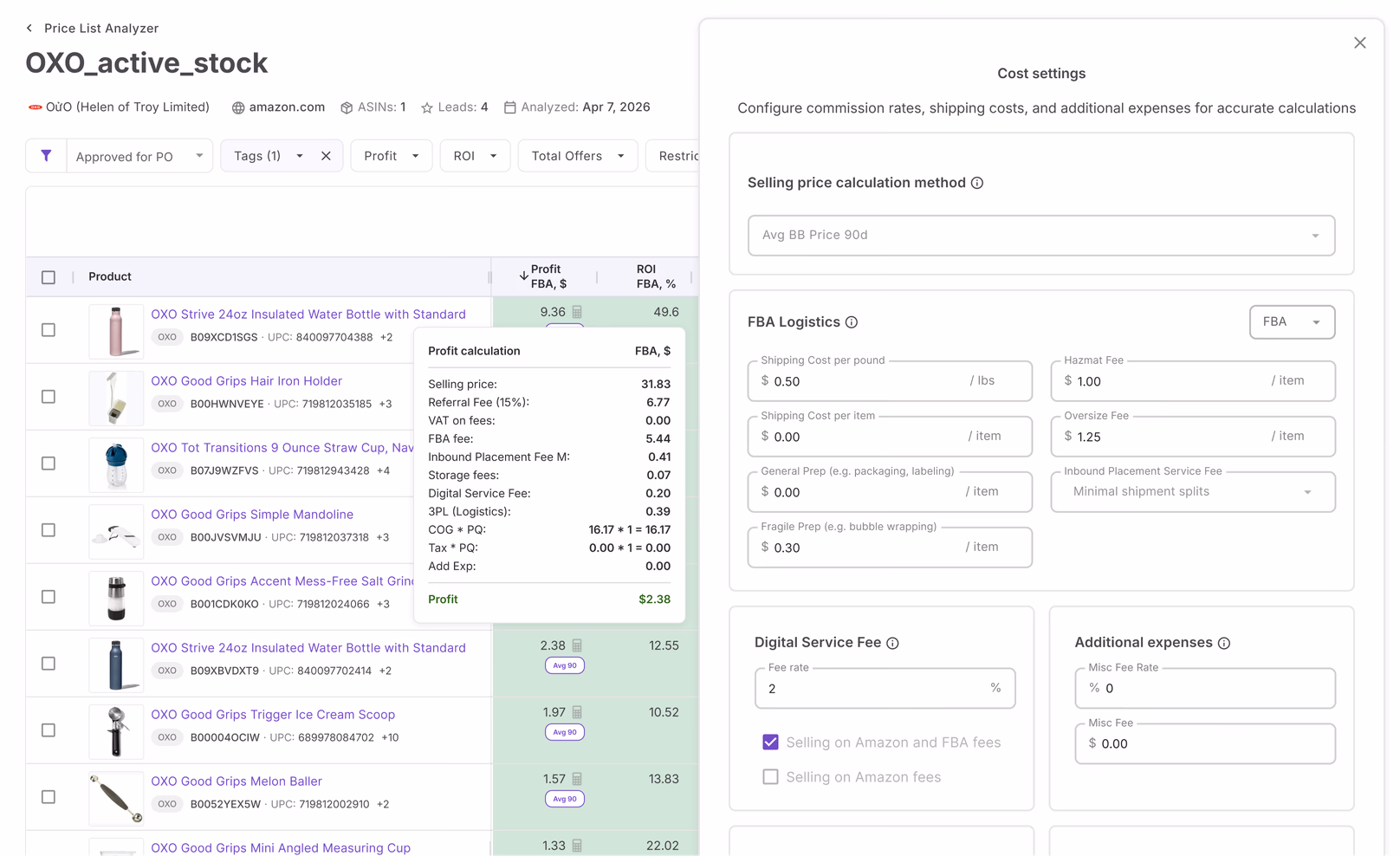Open the Profit filter dropdown
1400x856 pixels.
coord(392,156)
